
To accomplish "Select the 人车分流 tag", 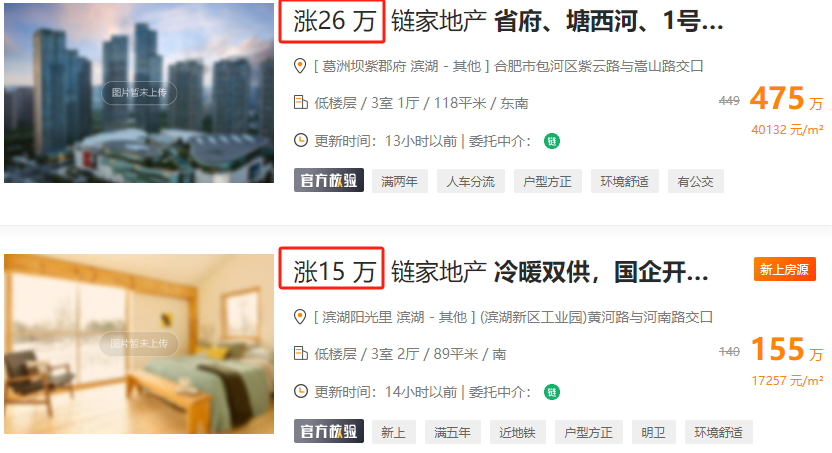I will point(471,181).
